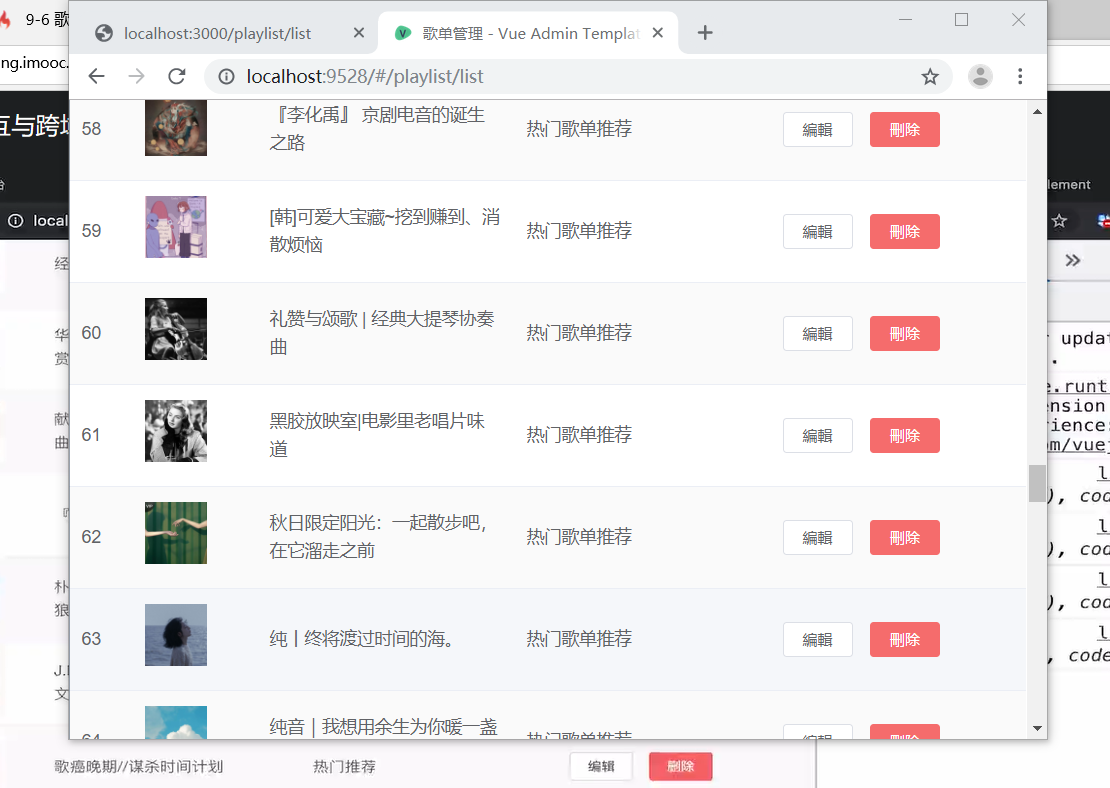1110x788 pixels.
Task: Delete playlist row 62
Action: click(905, 537)
